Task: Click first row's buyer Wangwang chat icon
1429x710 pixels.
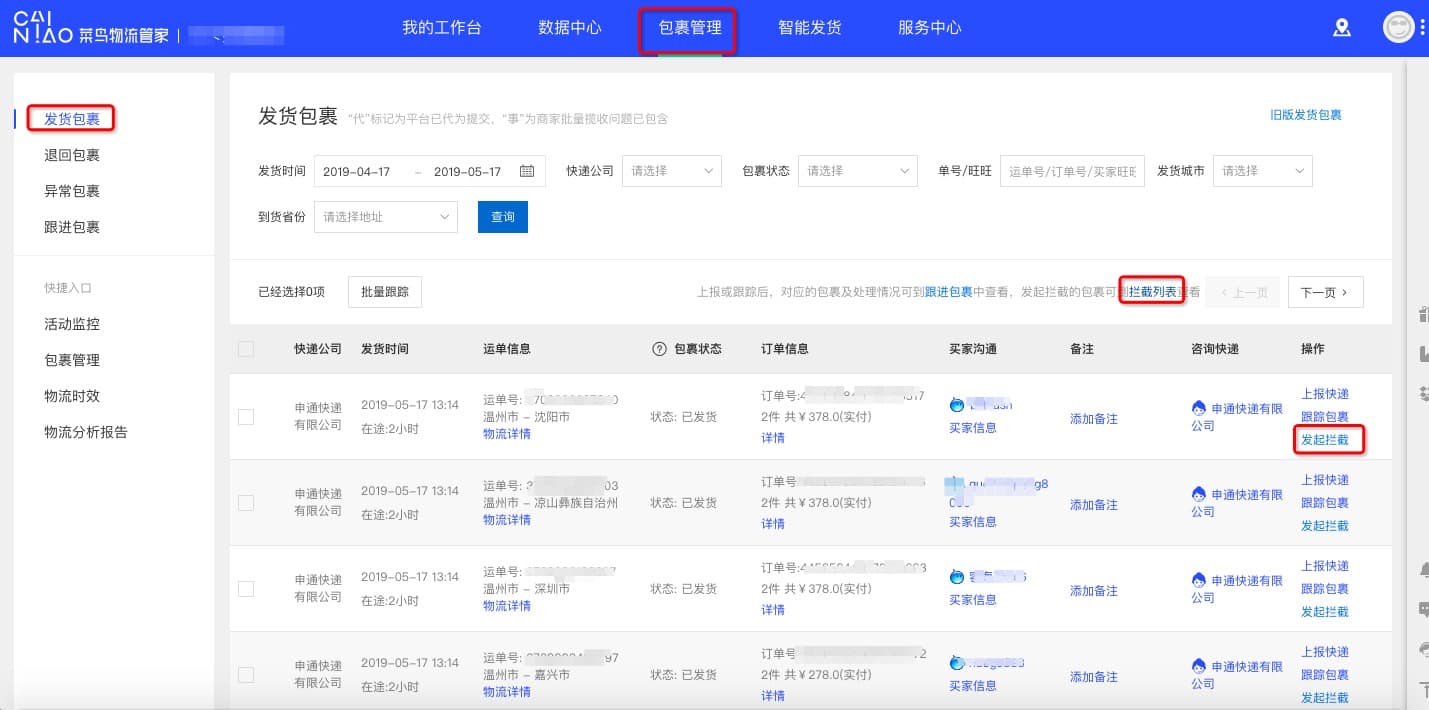Action: (957, 405)
